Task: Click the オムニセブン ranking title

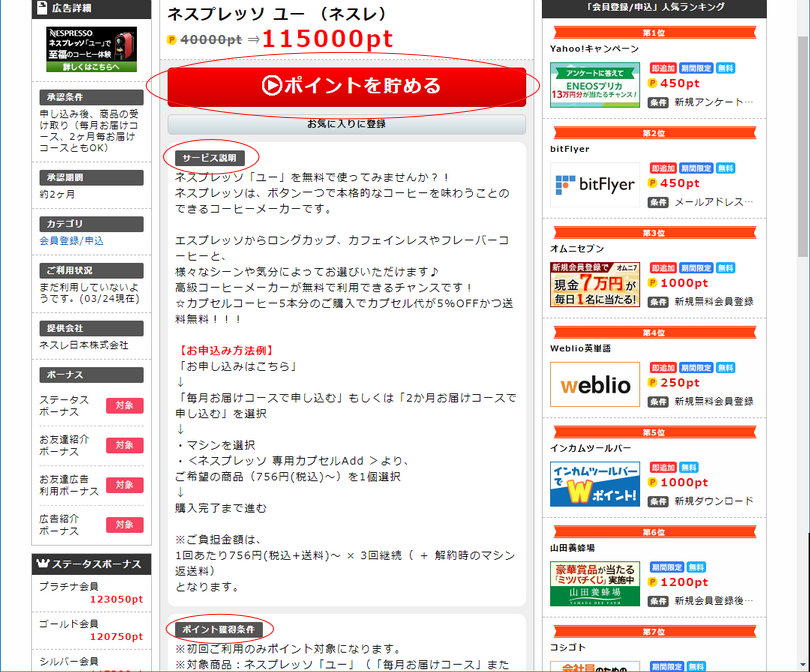Action: (577, 248)
